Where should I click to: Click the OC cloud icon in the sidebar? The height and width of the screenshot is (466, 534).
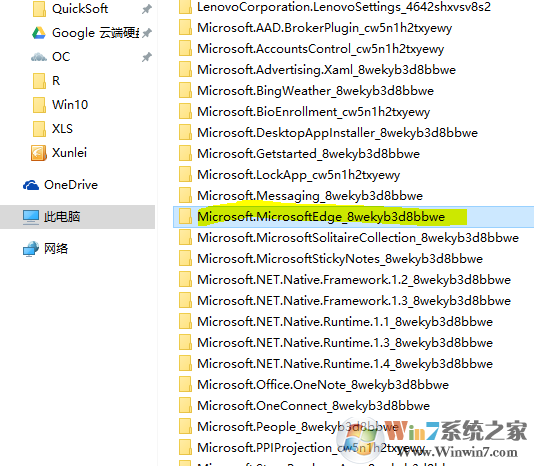coord(38,57)
